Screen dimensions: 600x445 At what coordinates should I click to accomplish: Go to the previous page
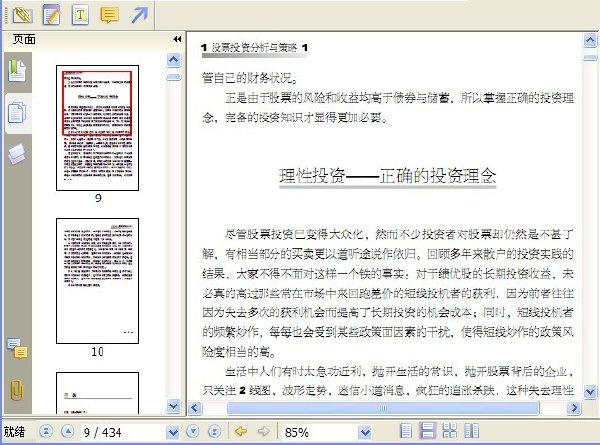coord(68,432)
